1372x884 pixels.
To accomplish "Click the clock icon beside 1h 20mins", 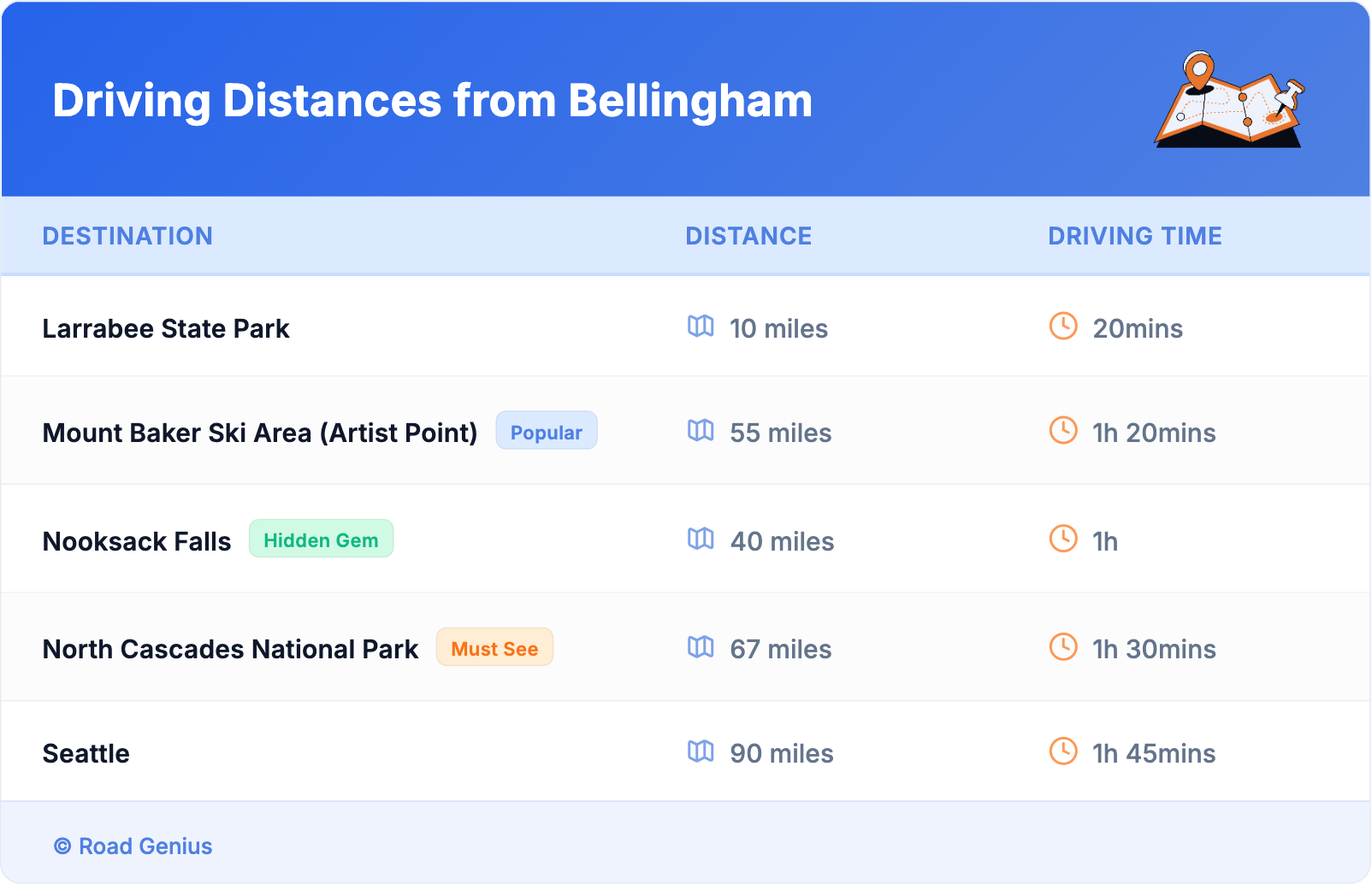I will point(1063,430).
